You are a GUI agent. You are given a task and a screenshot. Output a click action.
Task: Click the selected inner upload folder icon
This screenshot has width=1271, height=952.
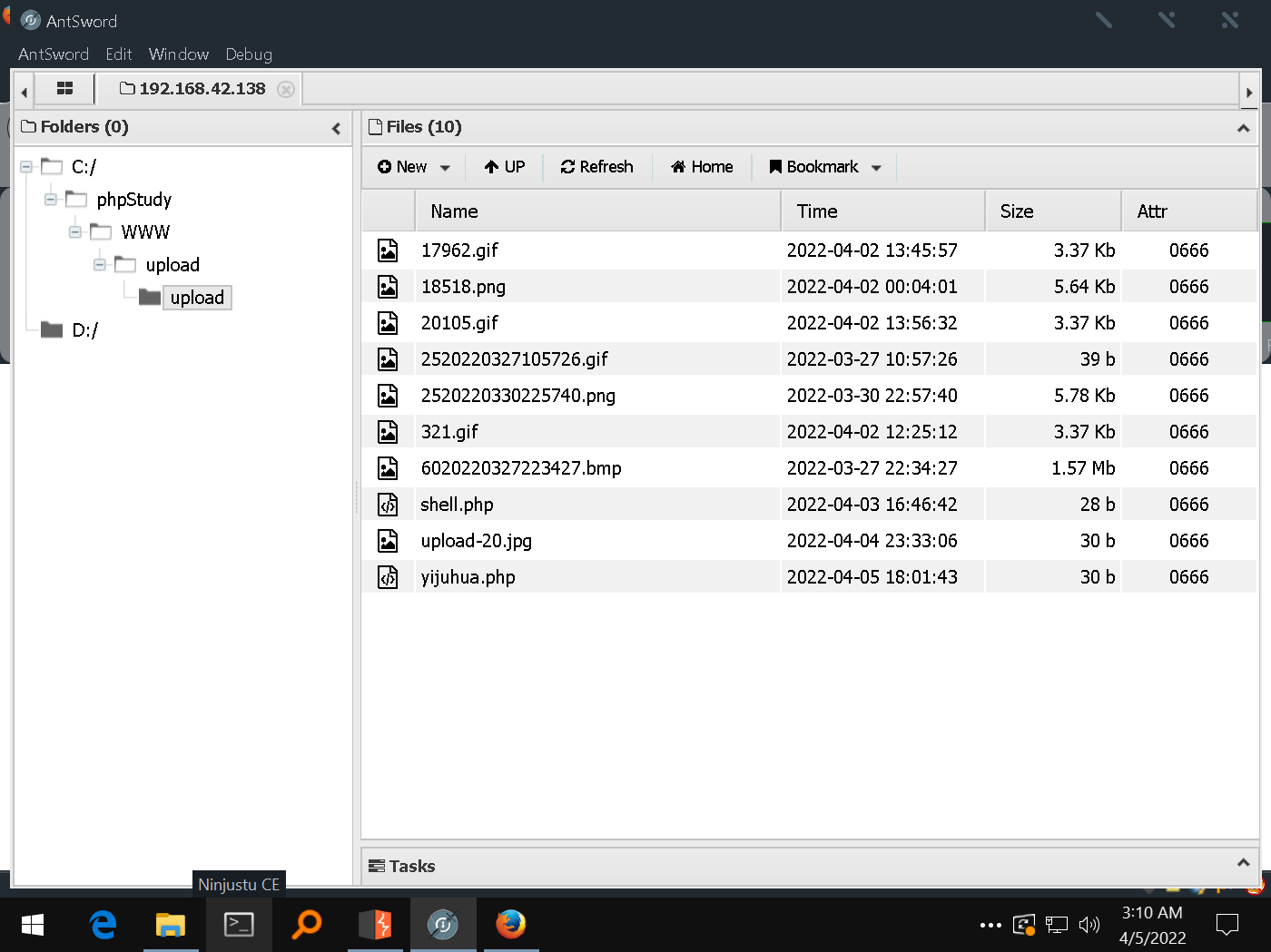[150, 297]
